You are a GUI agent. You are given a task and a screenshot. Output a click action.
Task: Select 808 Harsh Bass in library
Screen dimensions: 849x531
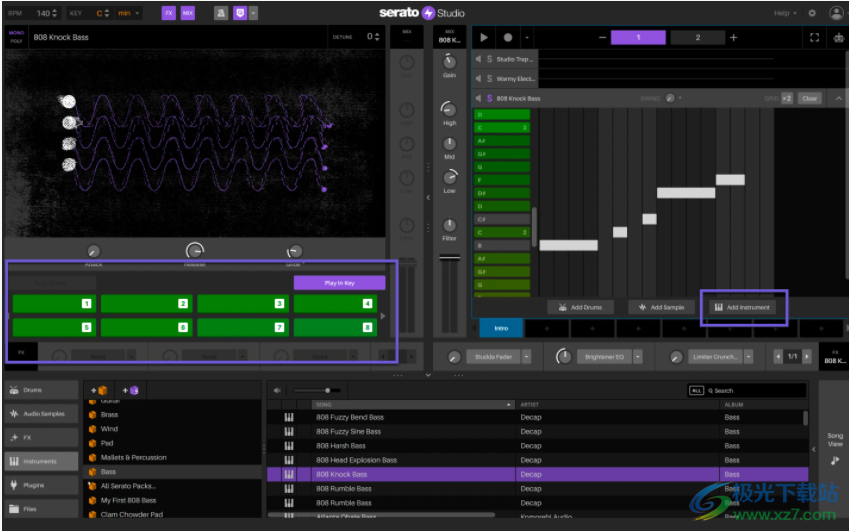click(x=341, y=446)
